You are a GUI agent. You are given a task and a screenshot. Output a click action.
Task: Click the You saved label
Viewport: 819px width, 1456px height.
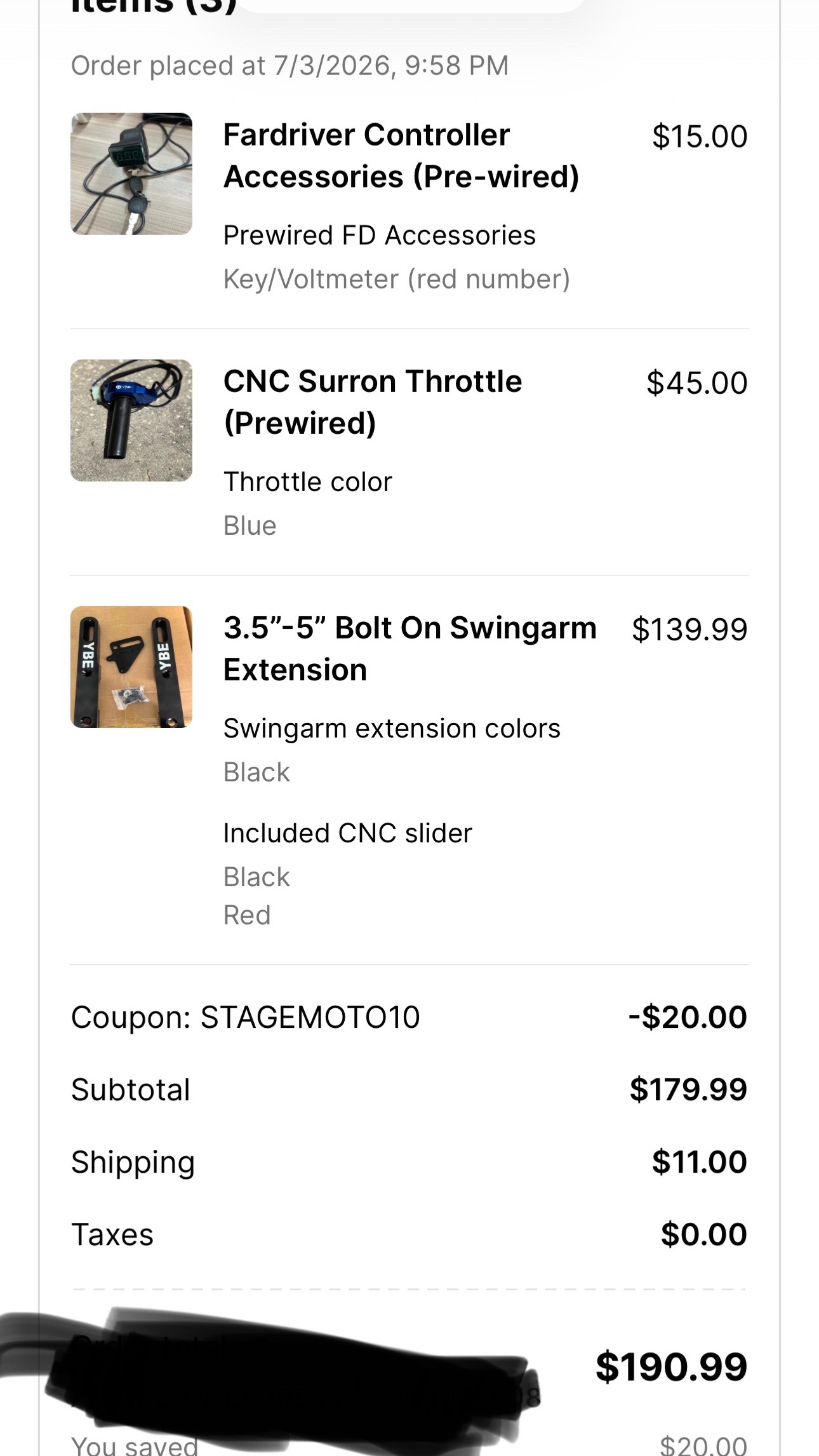[x=135, y=1445]
